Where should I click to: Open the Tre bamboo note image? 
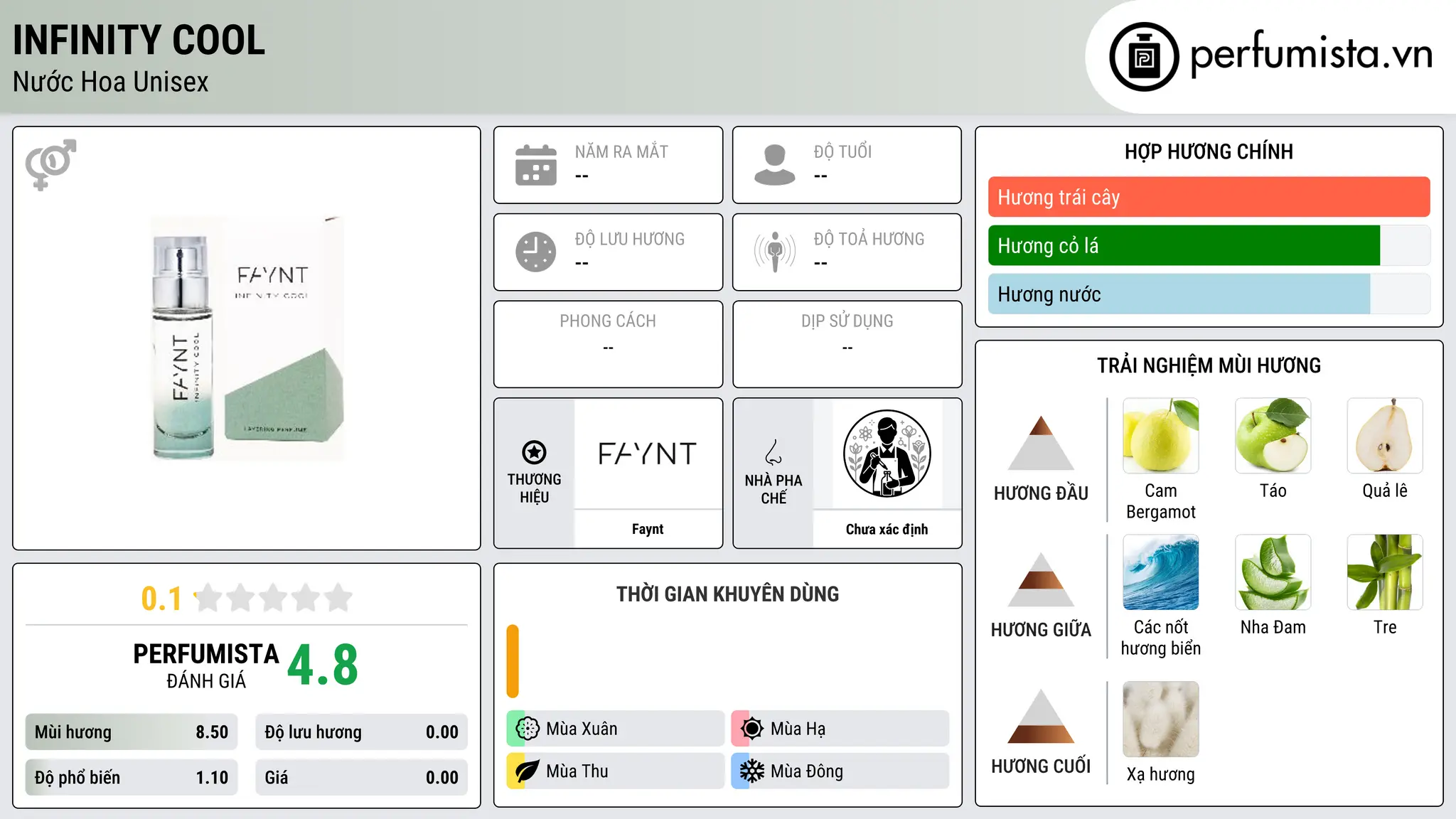coord(1385,572)
